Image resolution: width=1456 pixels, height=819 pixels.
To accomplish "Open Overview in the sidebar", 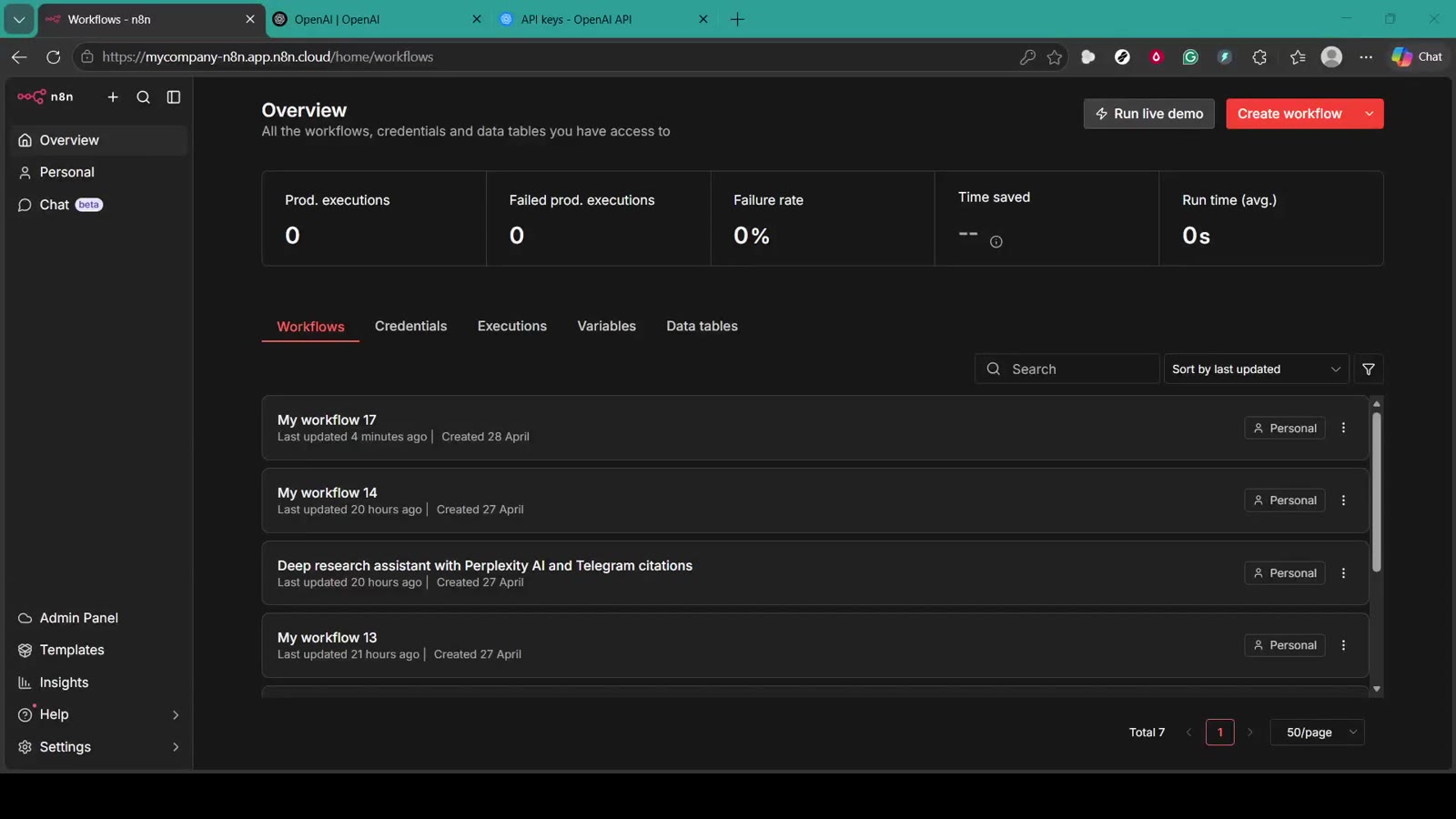I will 99,140.
